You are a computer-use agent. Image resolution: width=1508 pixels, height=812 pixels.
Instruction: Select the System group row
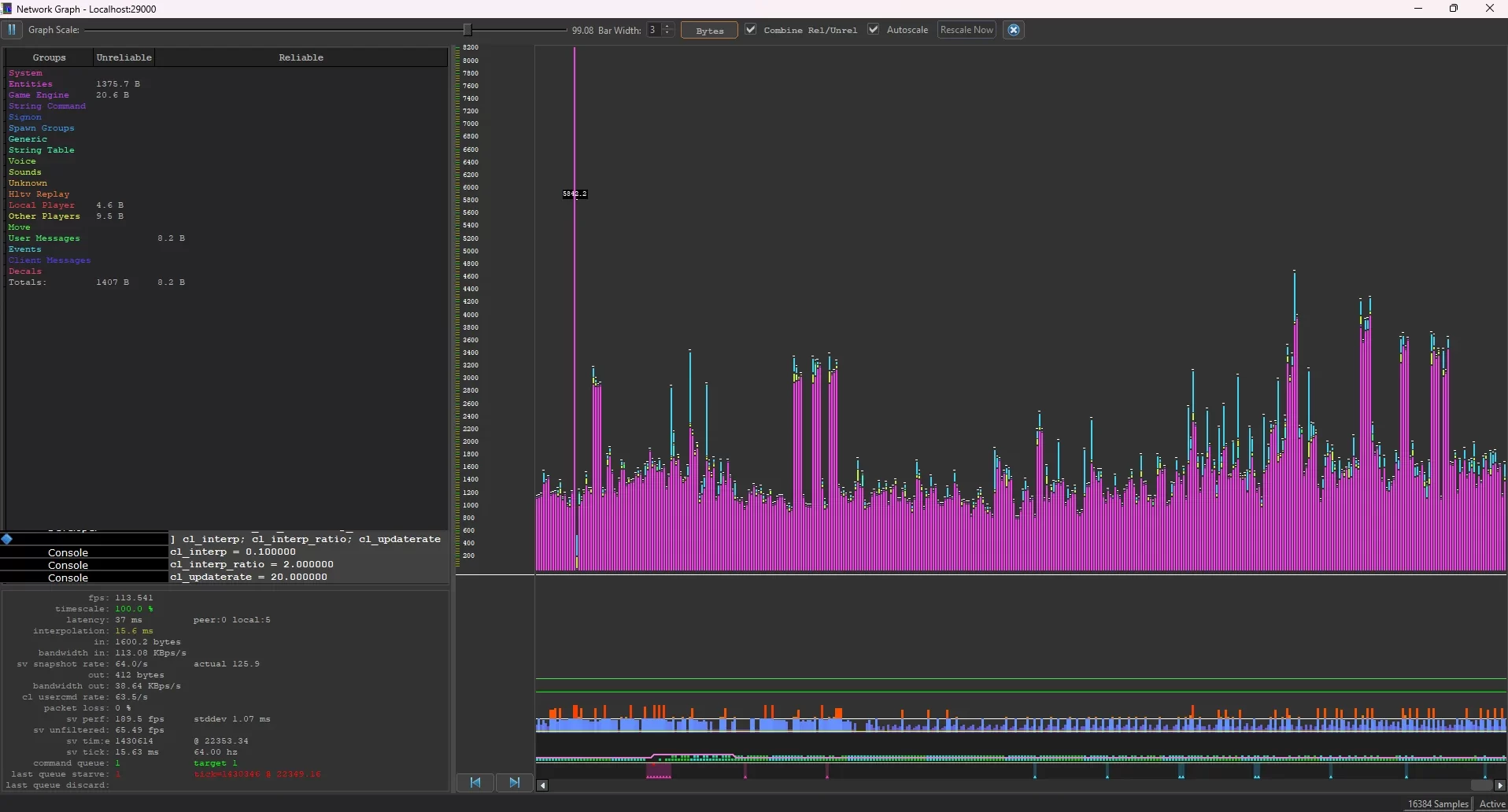click(x=26, y=73)
